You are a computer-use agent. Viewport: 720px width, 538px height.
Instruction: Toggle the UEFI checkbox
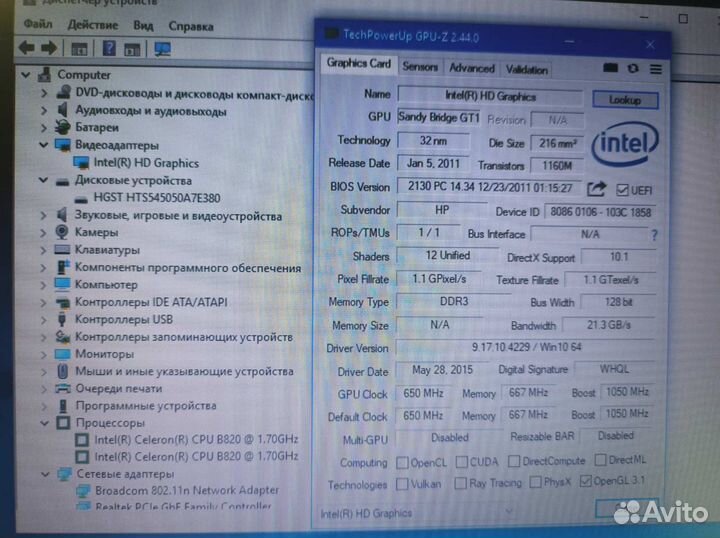[622, 189]
